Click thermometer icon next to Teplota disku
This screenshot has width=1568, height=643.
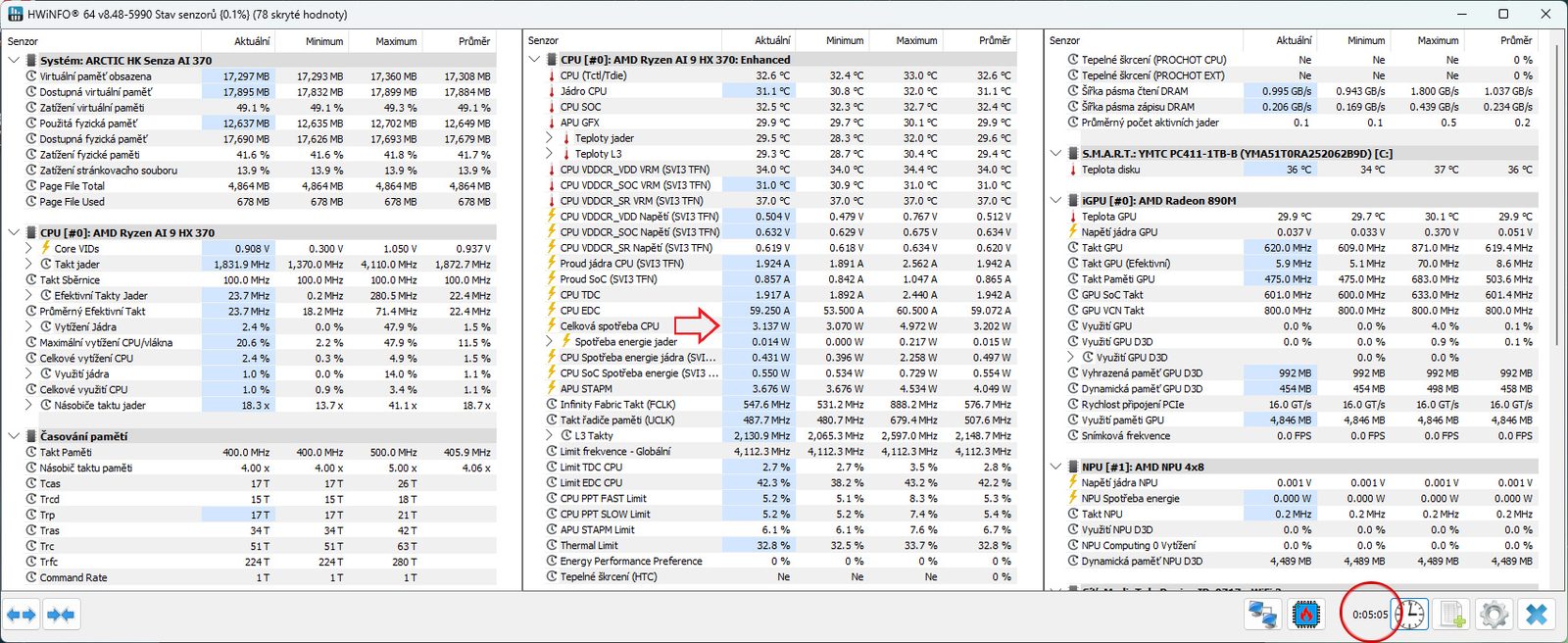(x=1072, y=170)
